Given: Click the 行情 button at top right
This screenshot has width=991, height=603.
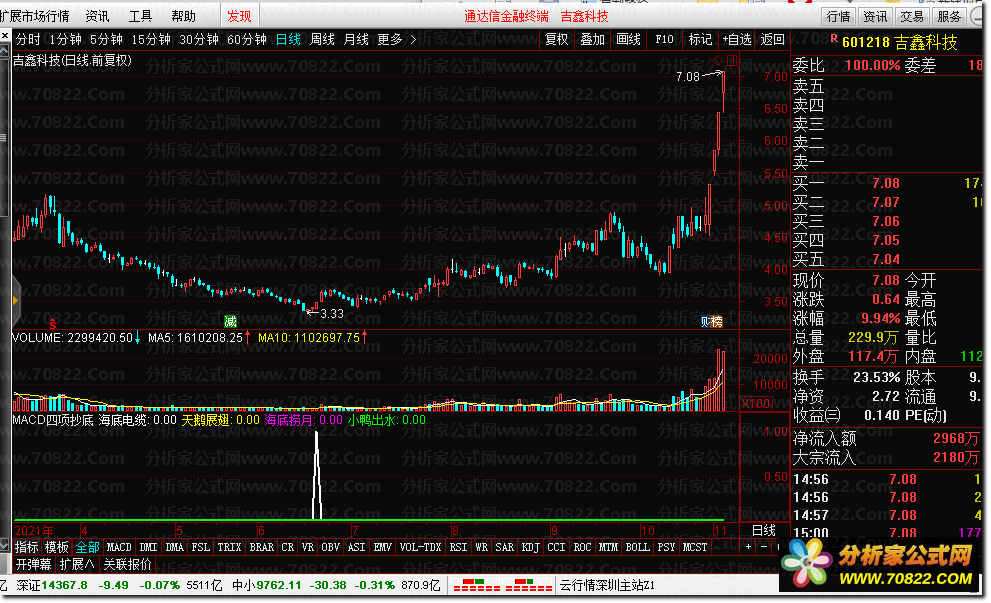Looking at the screenshot, I should [x=838, y=16].
